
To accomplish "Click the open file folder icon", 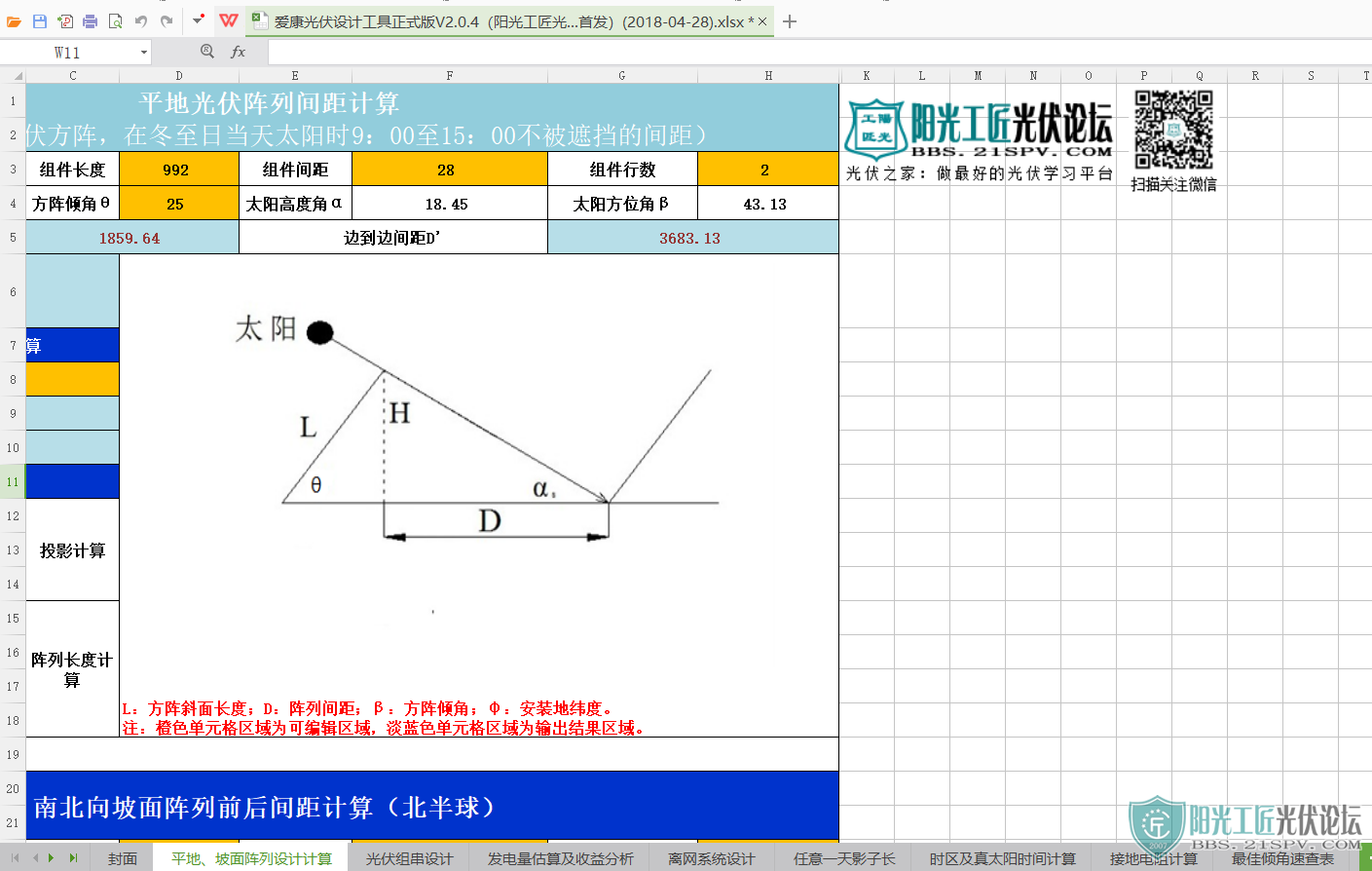I will 14,20.
